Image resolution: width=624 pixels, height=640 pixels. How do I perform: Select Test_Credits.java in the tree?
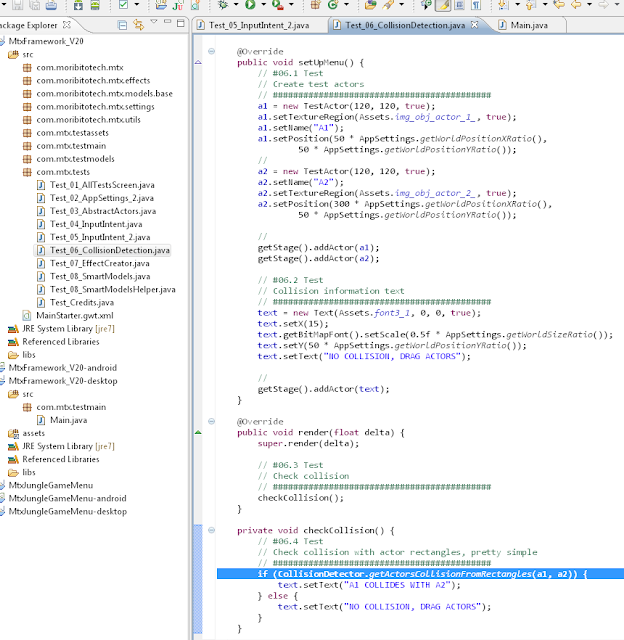coord(82,302)
